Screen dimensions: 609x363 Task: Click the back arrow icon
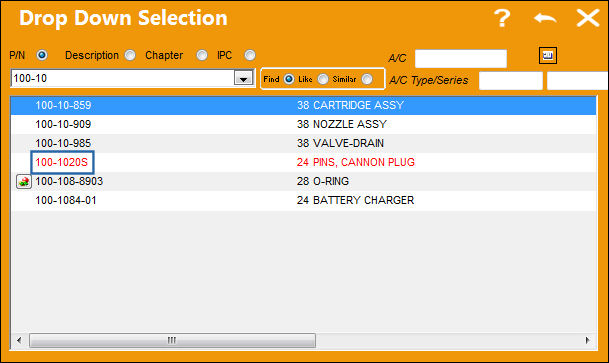(545, 18)
